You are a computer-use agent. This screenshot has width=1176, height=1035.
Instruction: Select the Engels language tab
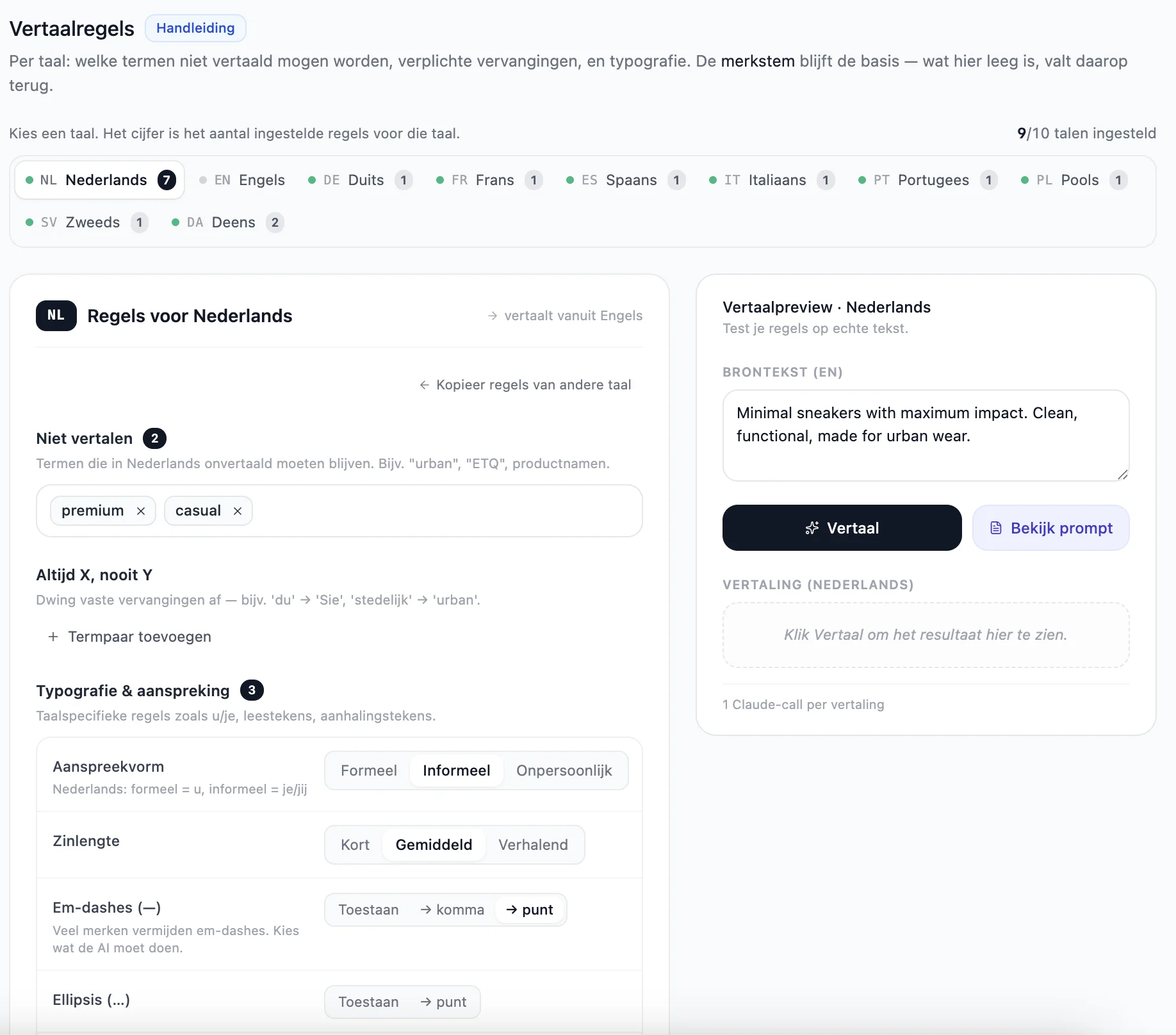(x=242, y=180)
